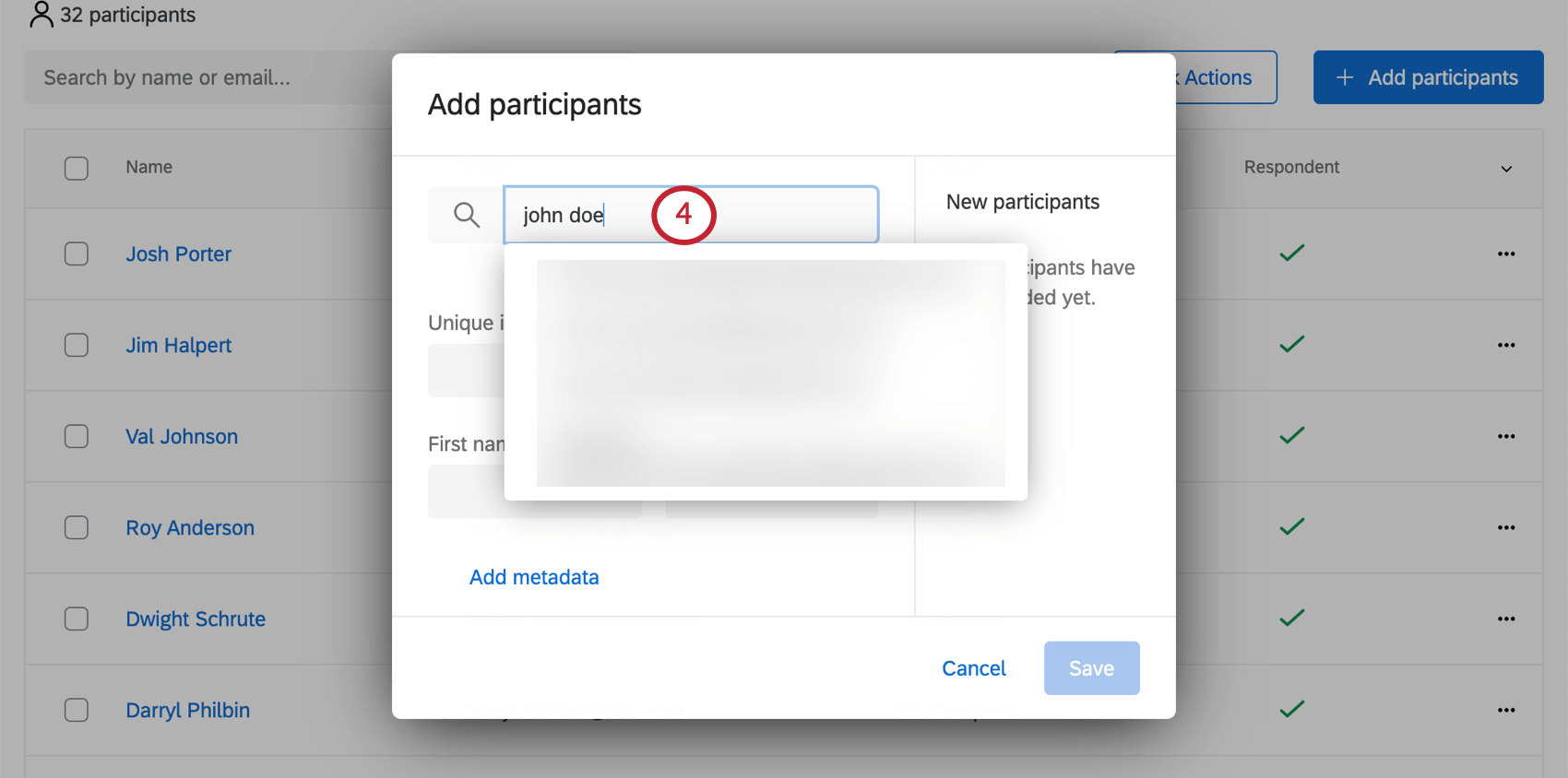Open the row actions menu for Jim Halpert
This screenshot has width=1568, height=778.
pos(1506,345)
